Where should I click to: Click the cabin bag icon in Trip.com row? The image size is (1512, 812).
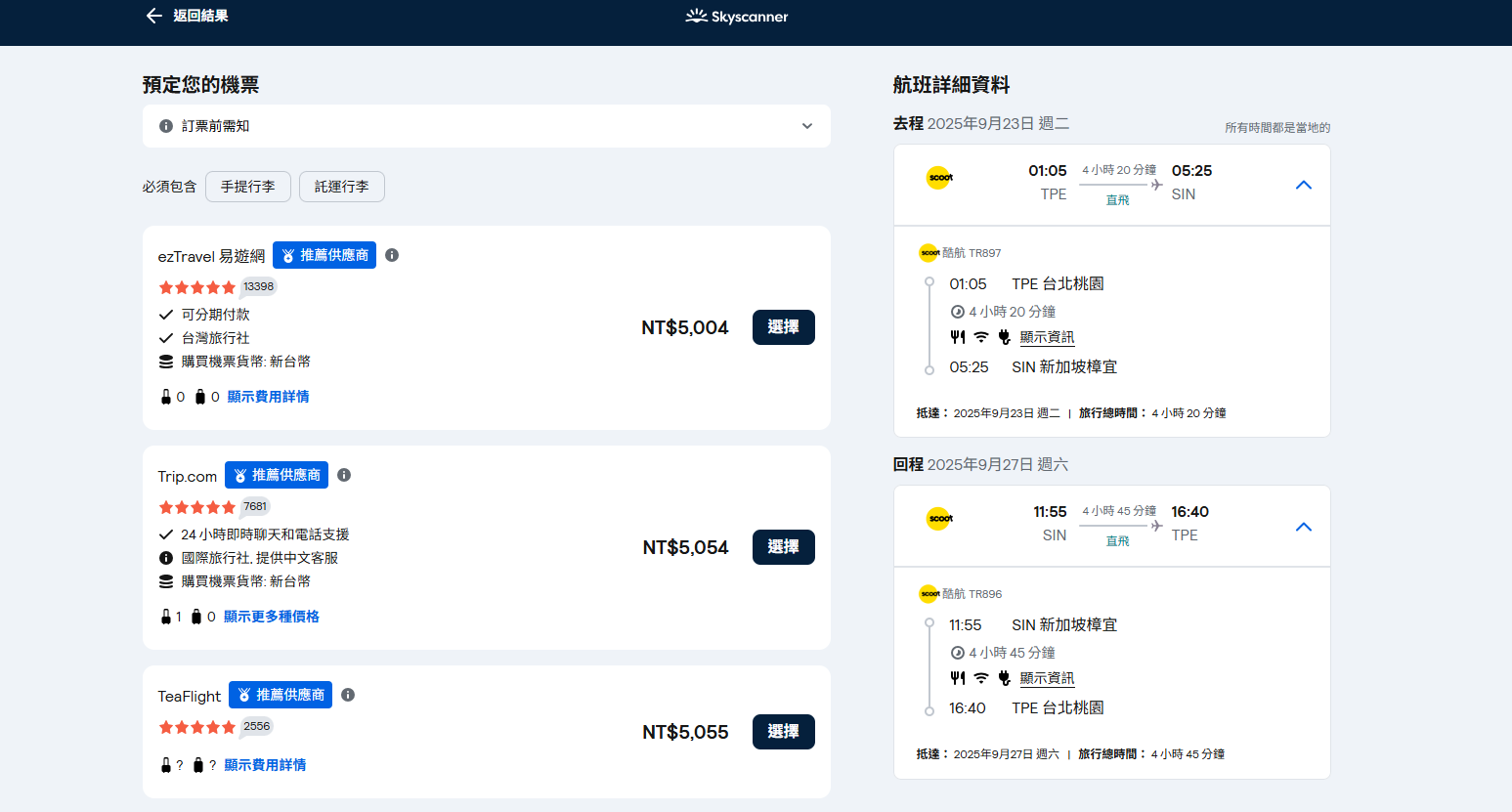166,617
